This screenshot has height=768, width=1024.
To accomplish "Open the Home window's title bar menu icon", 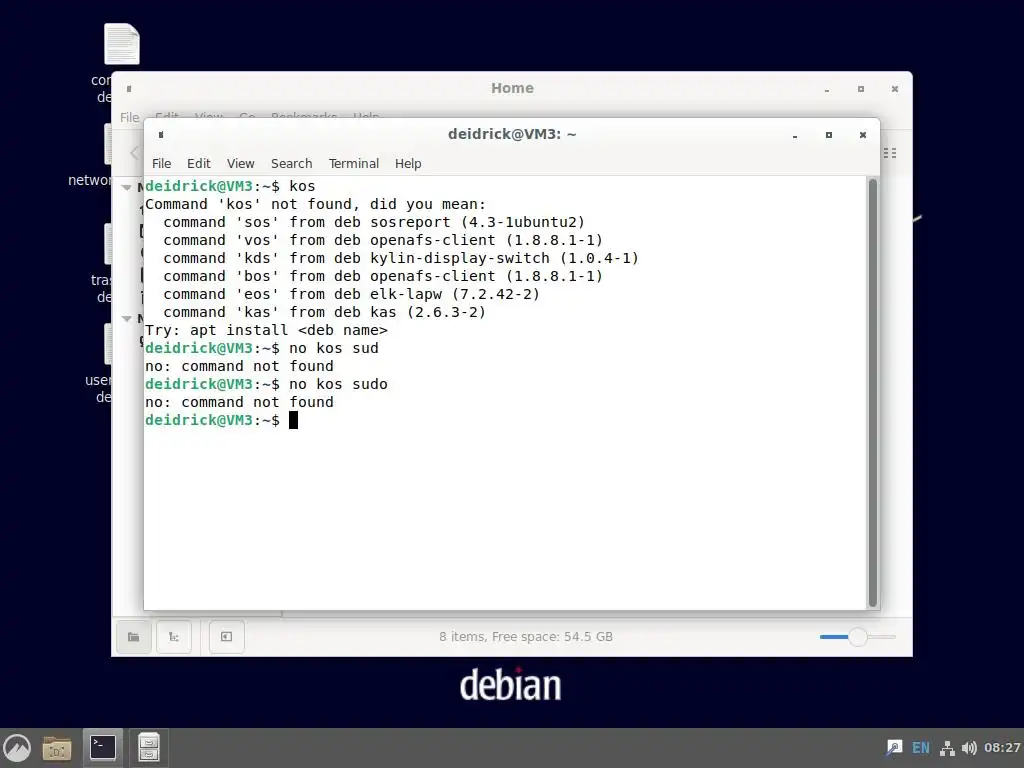I will coord(129,88).
